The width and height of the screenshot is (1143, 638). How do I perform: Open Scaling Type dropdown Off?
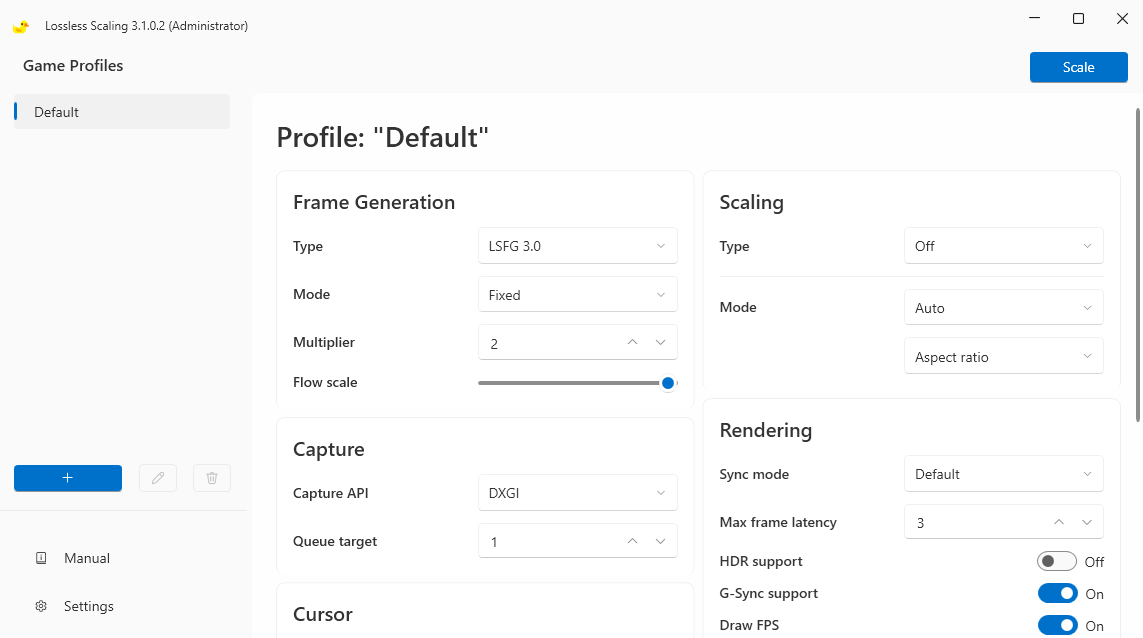pos(1004,246)
